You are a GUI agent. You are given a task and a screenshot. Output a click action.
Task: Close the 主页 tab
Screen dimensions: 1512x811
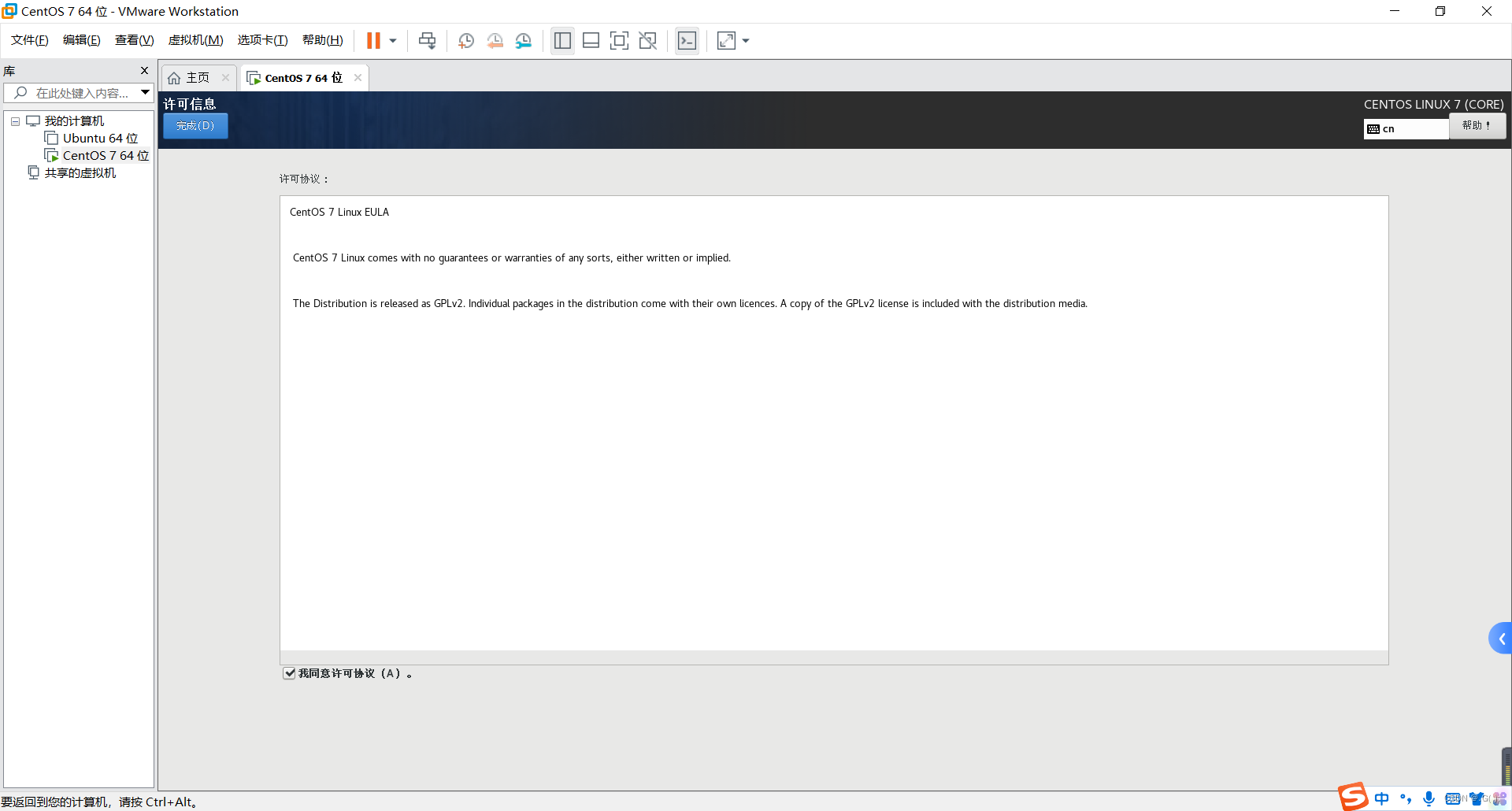225,78
